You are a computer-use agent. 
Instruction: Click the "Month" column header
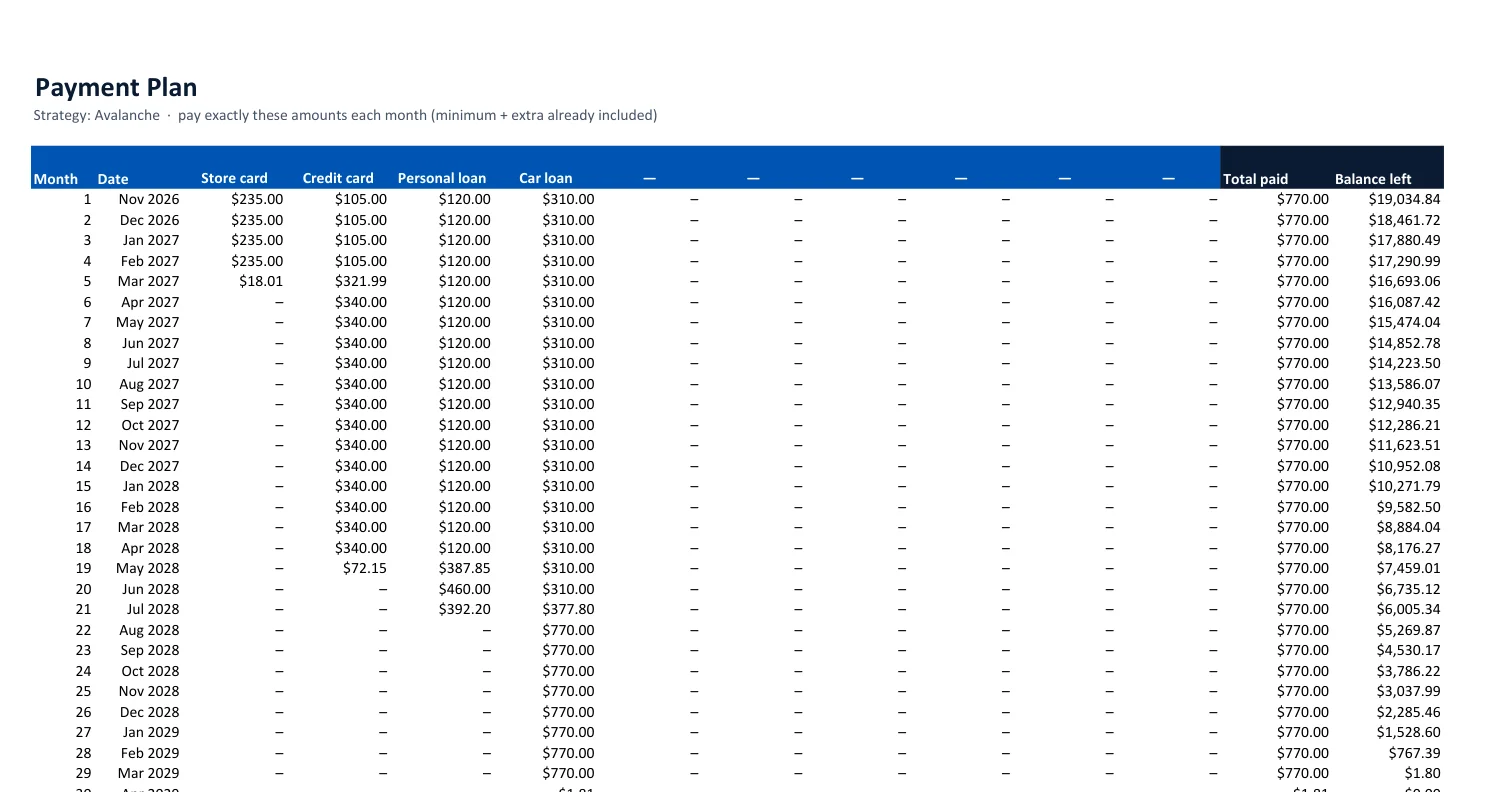tap(56, 179)
